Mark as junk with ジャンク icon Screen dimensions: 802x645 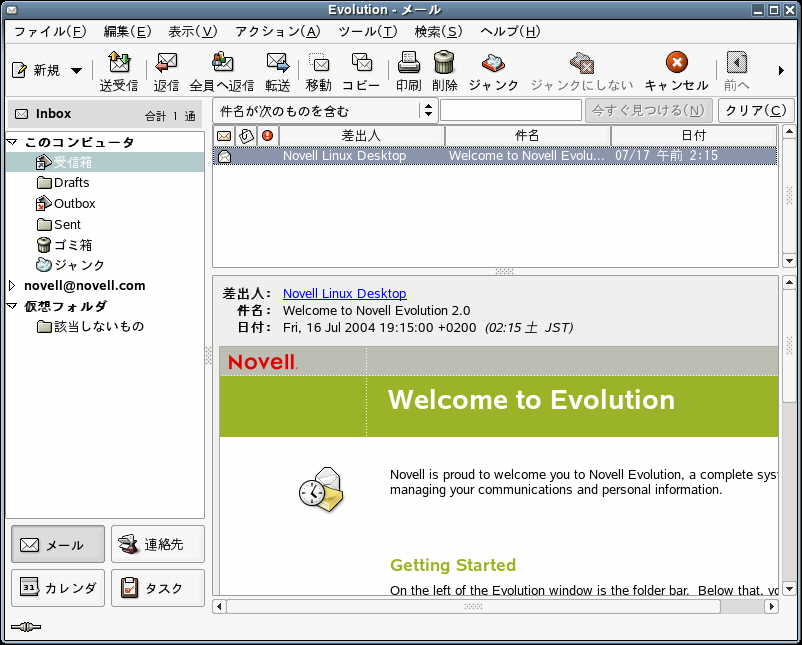(x=493, y=63)
